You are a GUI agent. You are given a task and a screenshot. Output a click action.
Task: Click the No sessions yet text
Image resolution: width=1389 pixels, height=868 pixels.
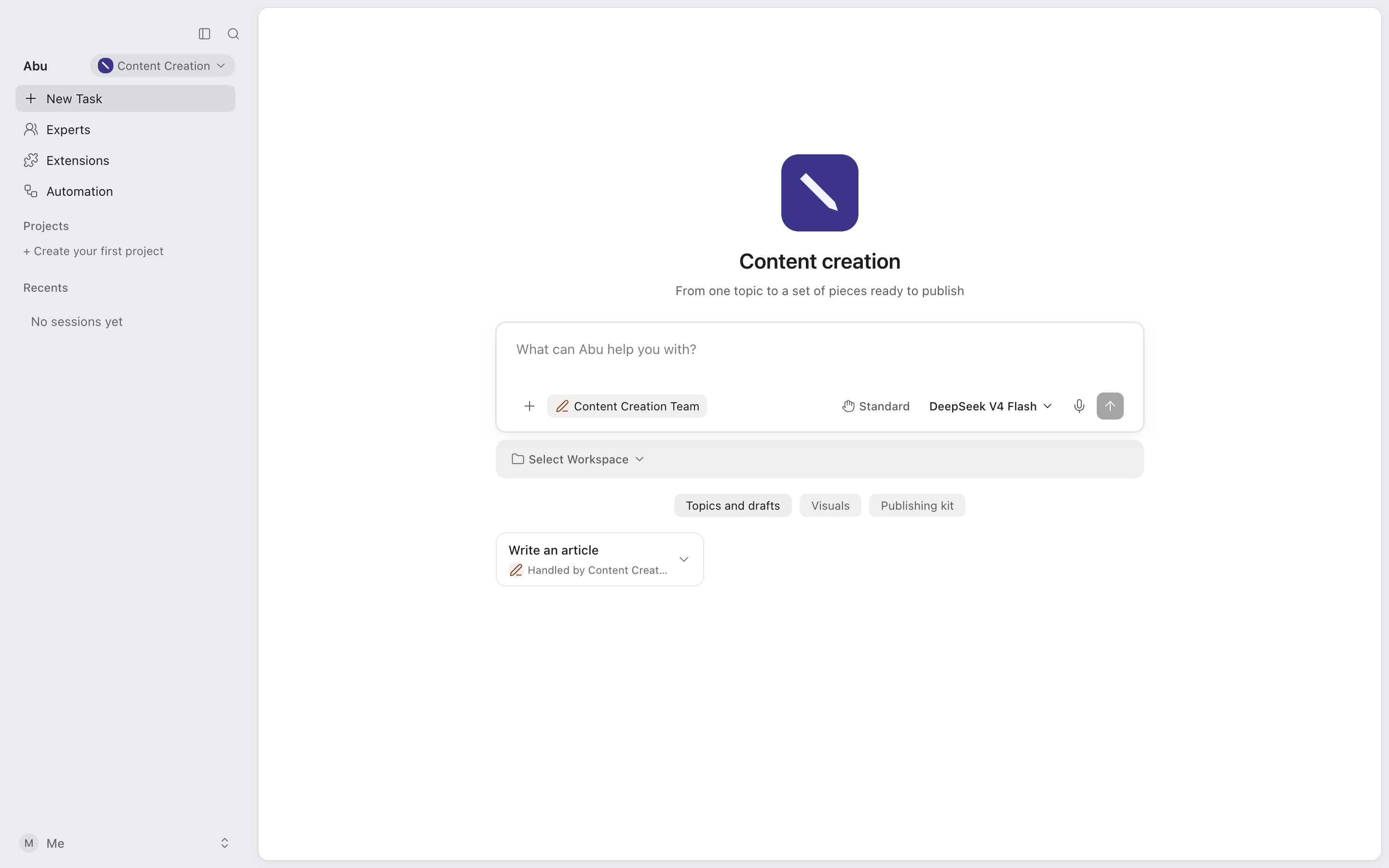[x=76, y=322]
